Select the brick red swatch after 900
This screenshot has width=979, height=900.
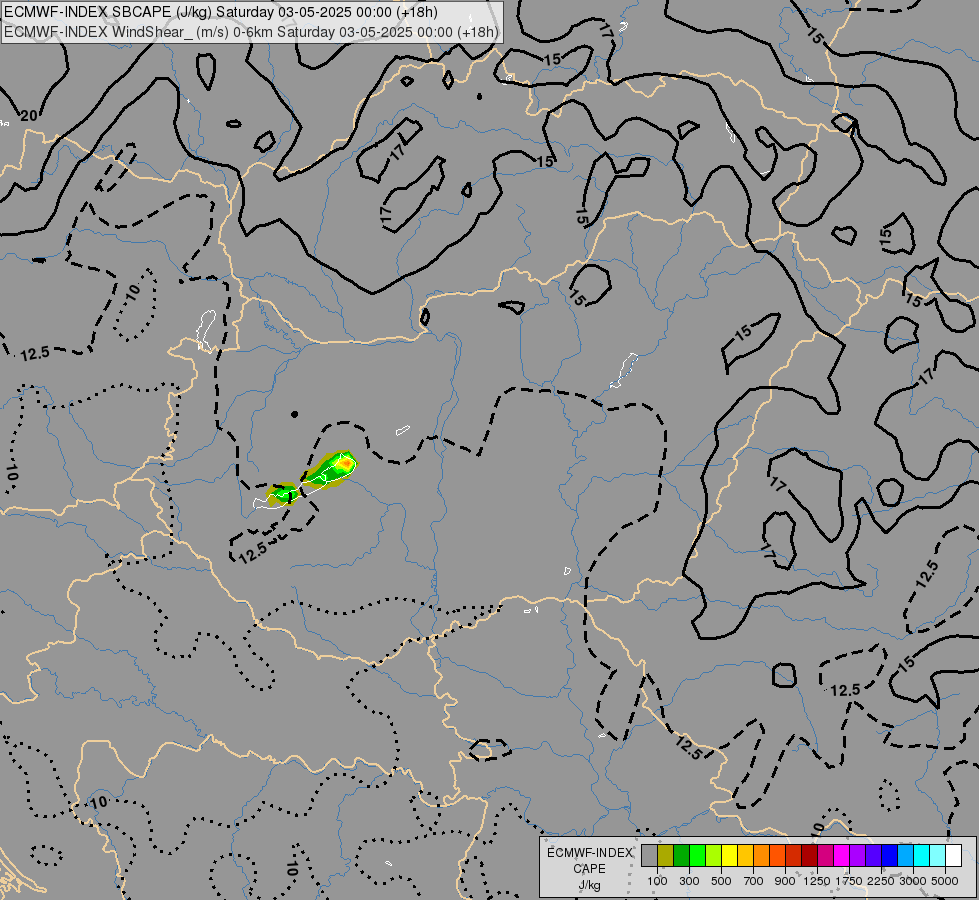[794, 855]
